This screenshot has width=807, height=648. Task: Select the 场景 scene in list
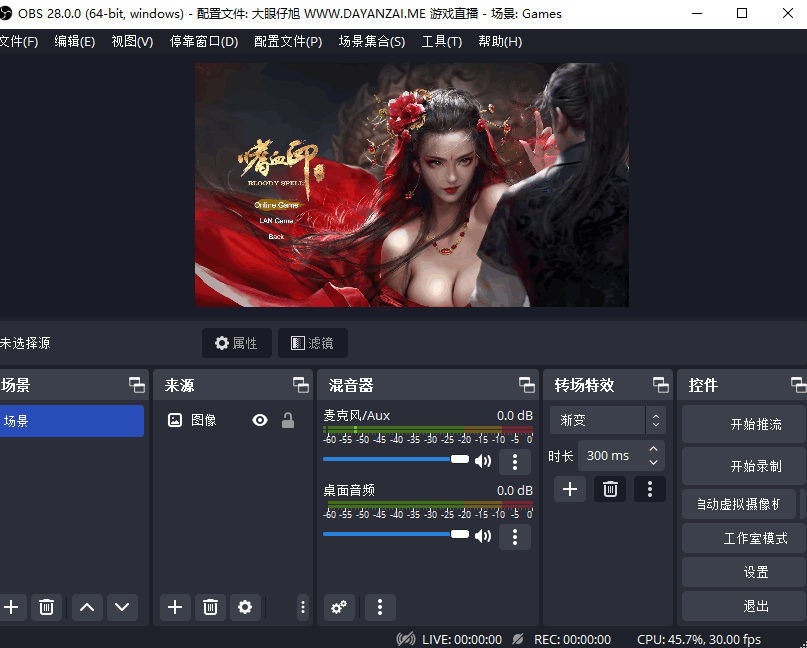click(72, 421)
